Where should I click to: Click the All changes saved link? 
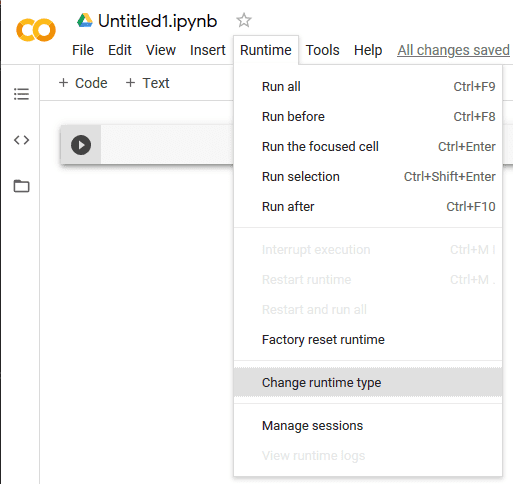tap(453, 50)
